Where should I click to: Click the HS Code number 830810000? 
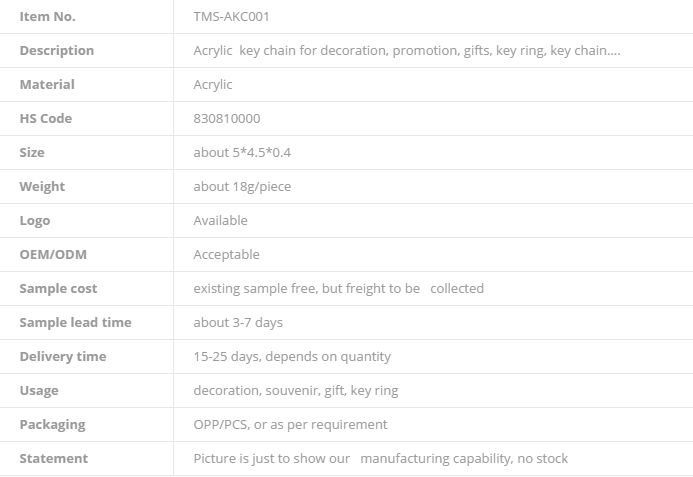pos(227,118)
